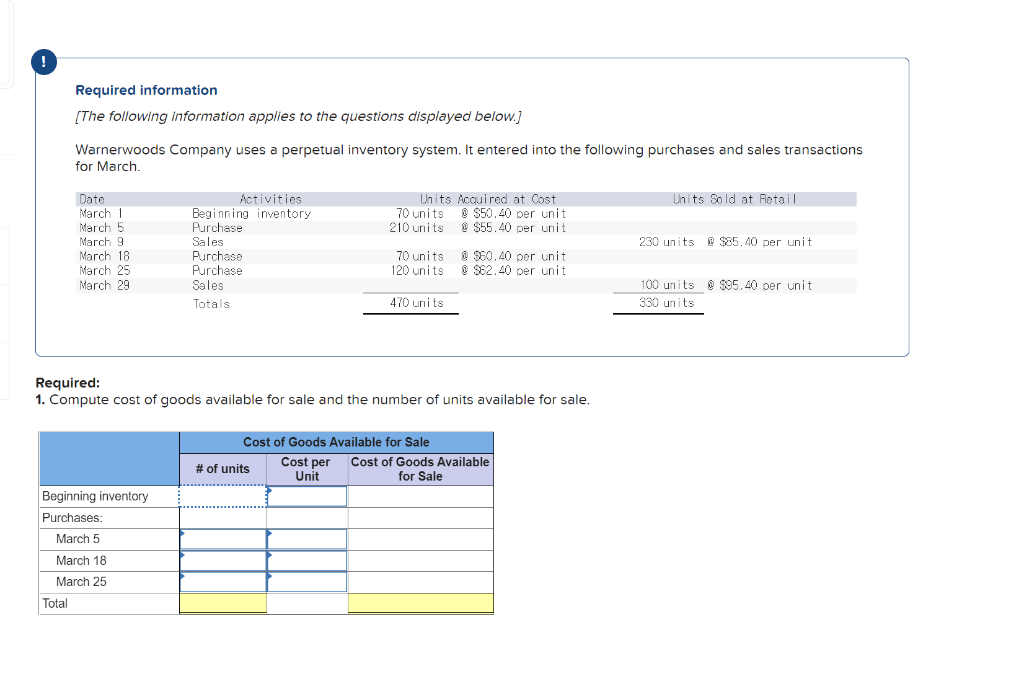The image size is (1024, 697).
Task: Click 'Beginning inventory' row label in answer table
Action: (95, 496)
